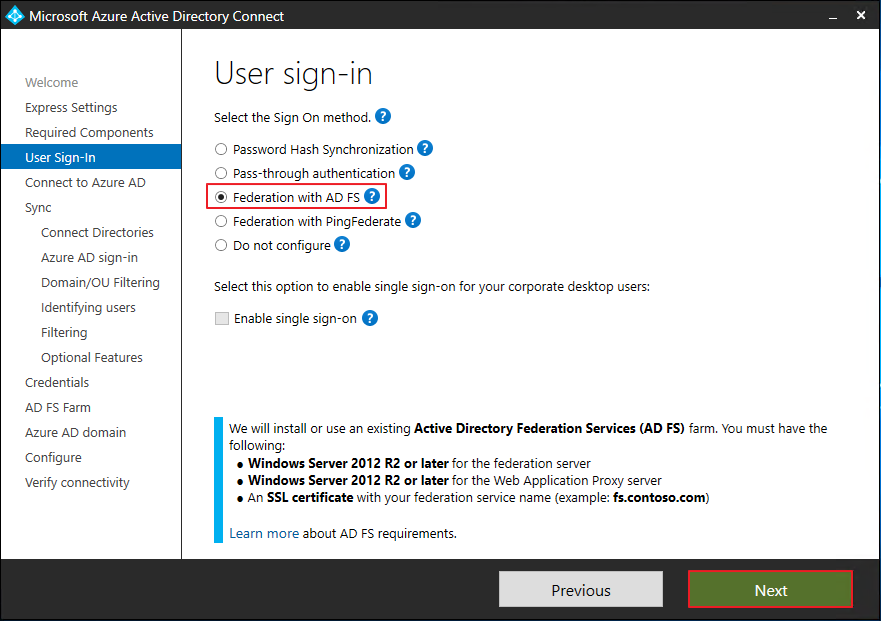Select the User Sign-In sidebar step
This screenshot has width=881, height=621.
pyautogui.click(x=91, y=157)
